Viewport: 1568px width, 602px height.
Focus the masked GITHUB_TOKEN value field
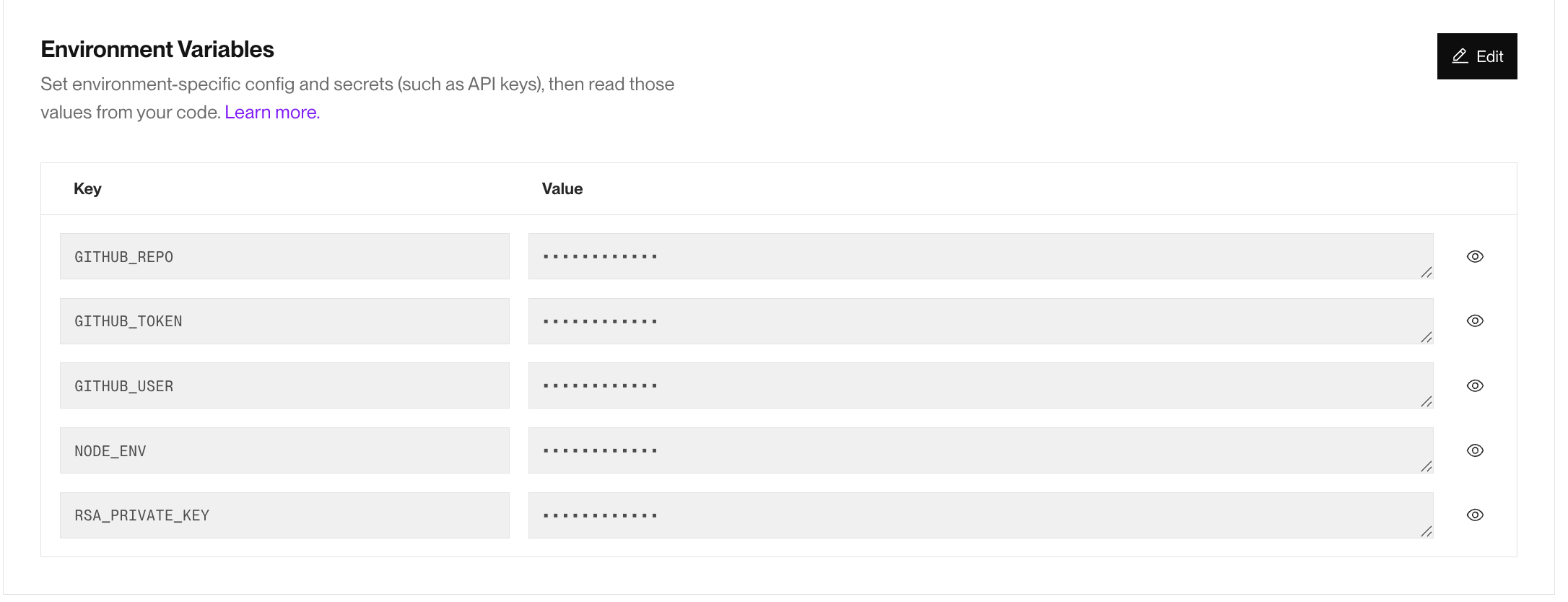pos(980,321)
